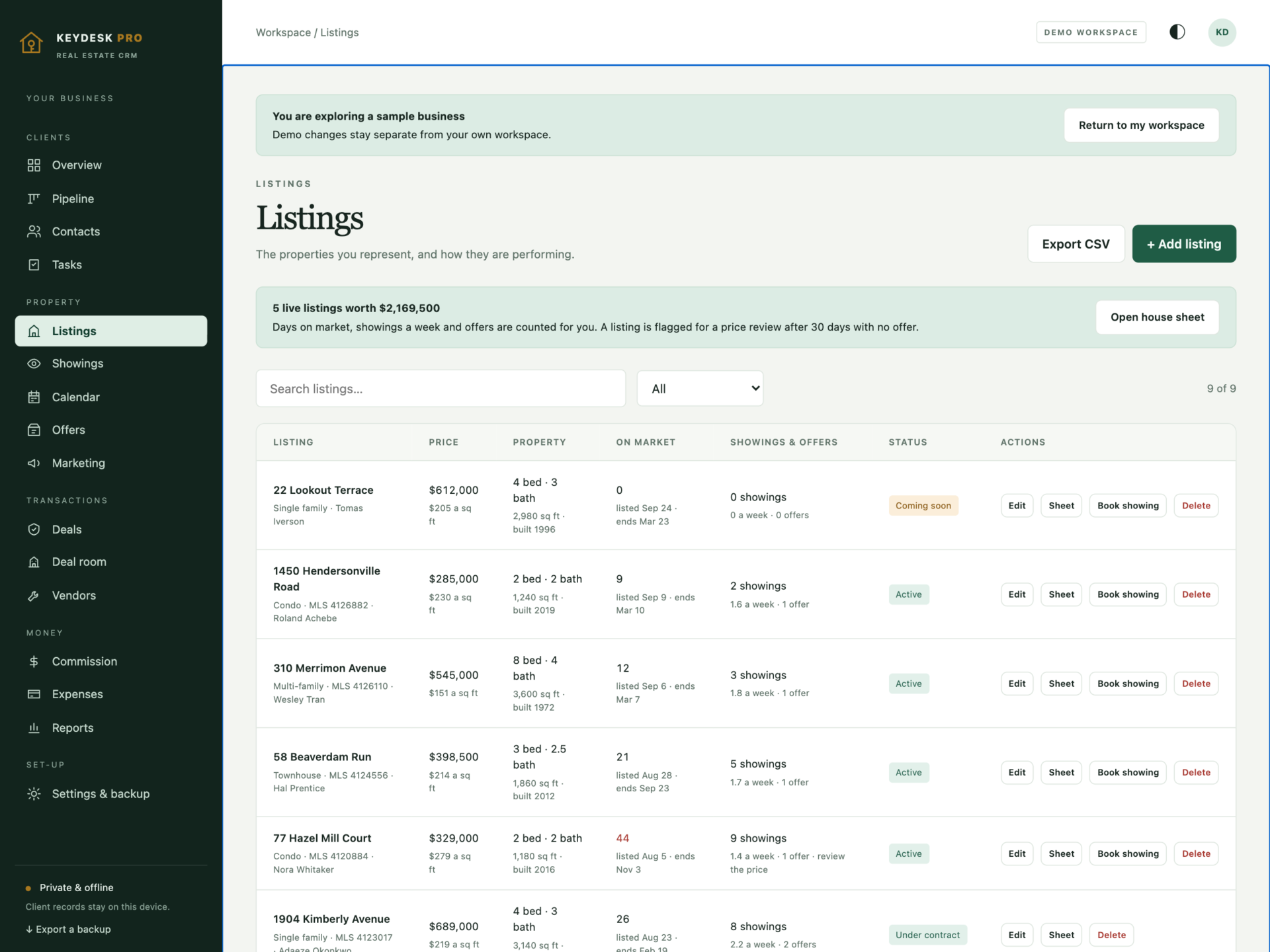
Task: Click the 9 of 9 count
Action: click(1221, 389)
